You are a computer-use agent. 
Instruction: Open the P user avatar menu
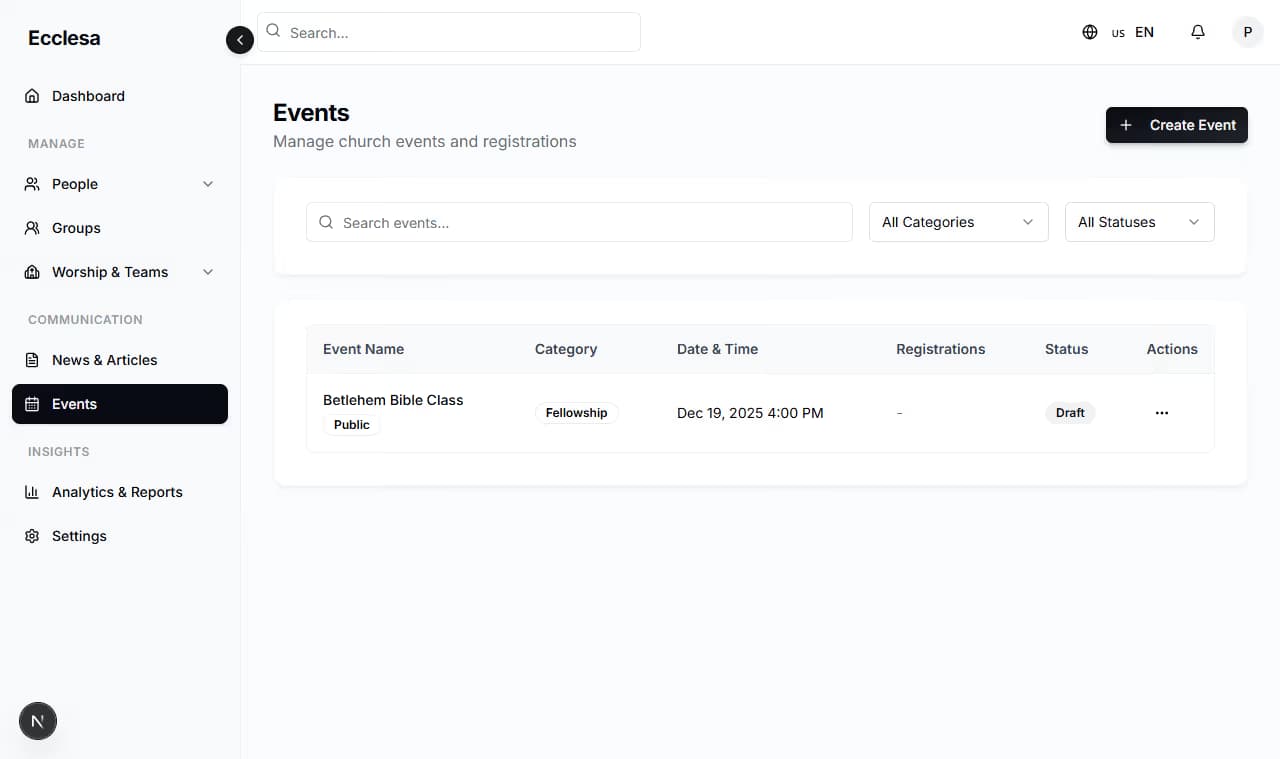click(x=1247, y=32)
